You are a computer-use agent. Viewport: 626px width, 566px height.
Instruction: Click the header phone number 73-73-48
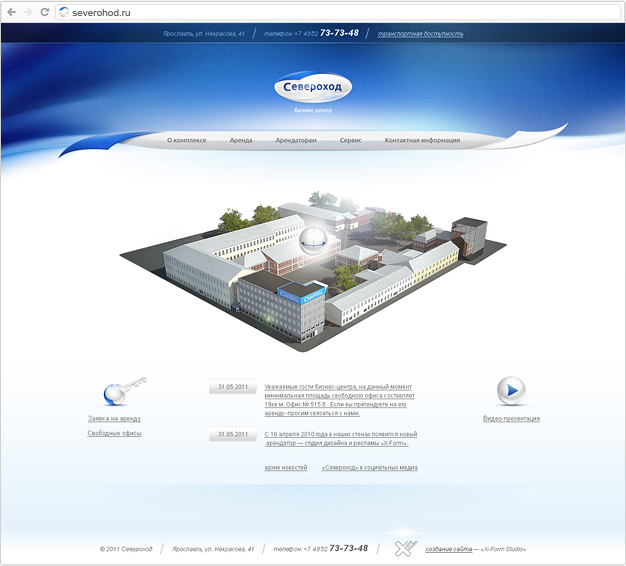339,33
